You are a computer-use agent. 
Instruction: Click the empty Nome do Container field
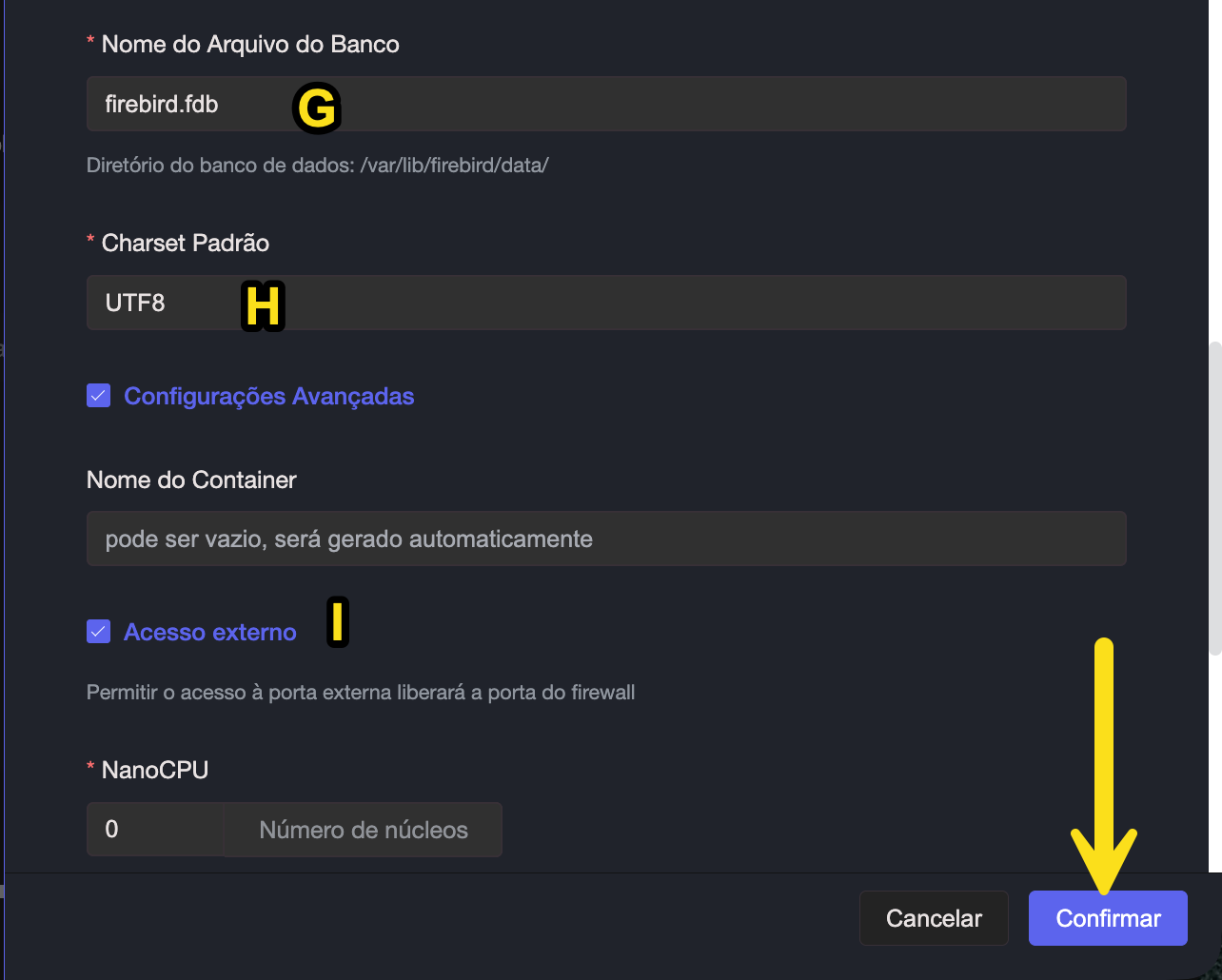[x=606, y=539]
